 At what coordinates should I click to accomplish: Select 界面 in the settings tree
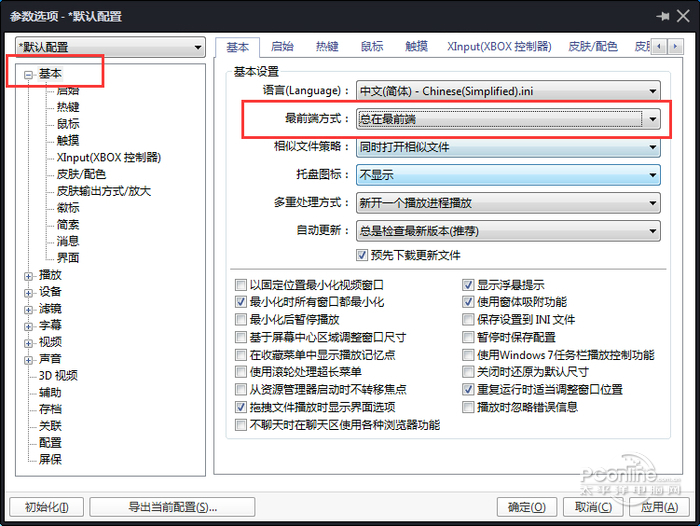click(68, 258)
